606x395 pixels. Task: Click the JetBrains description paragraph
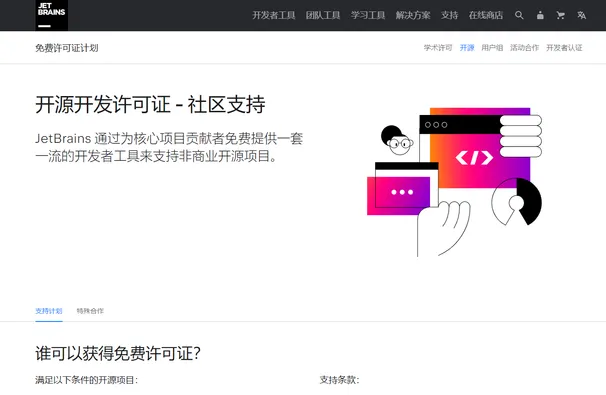pyautogui.click(x=169, y=147)
